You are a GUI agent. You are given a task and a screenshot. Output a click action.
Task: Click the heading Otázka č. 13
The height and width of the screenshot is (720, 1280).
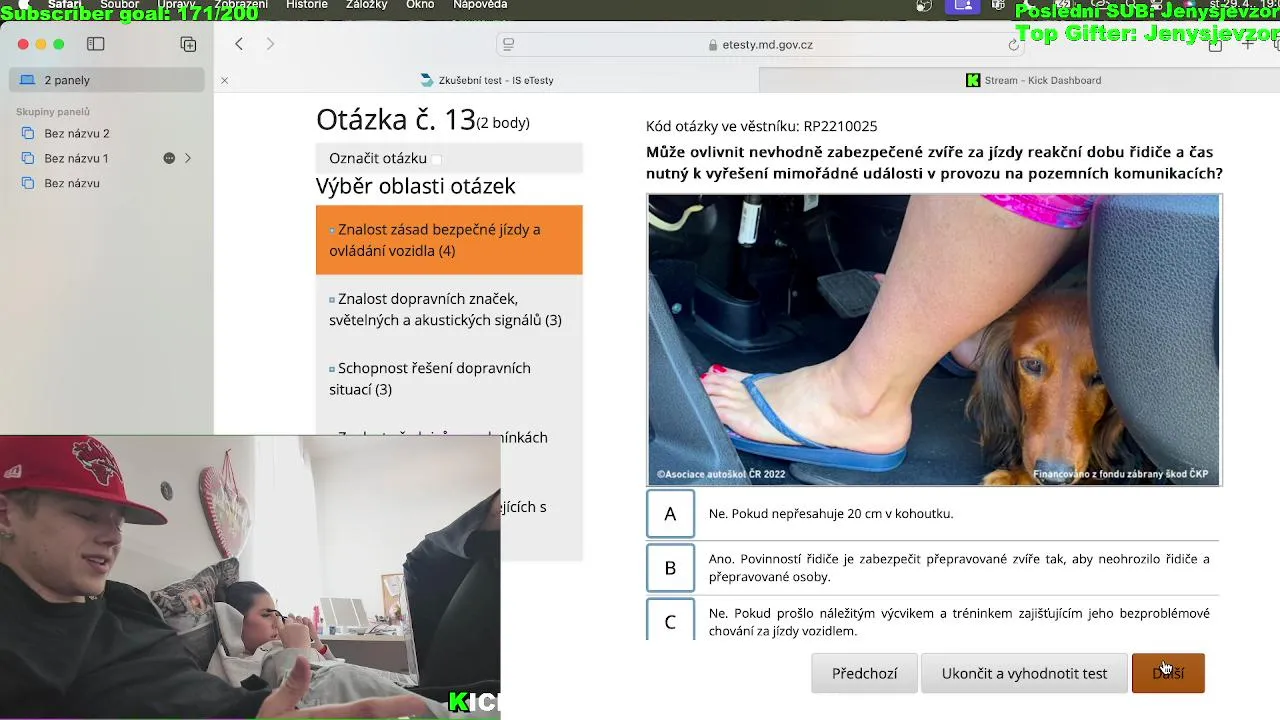pyautogui.click(x=396, y=119)
